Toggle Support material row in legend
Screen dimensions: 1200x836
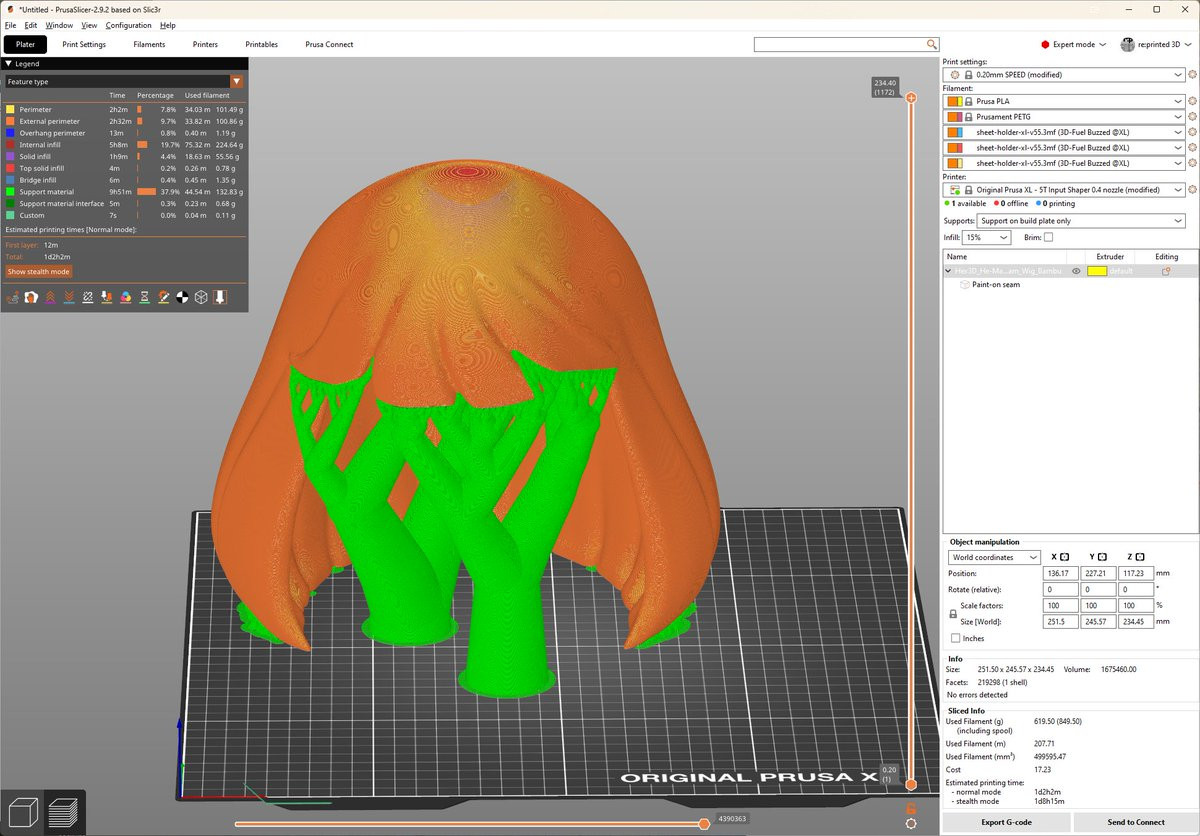tap(124, 192)
